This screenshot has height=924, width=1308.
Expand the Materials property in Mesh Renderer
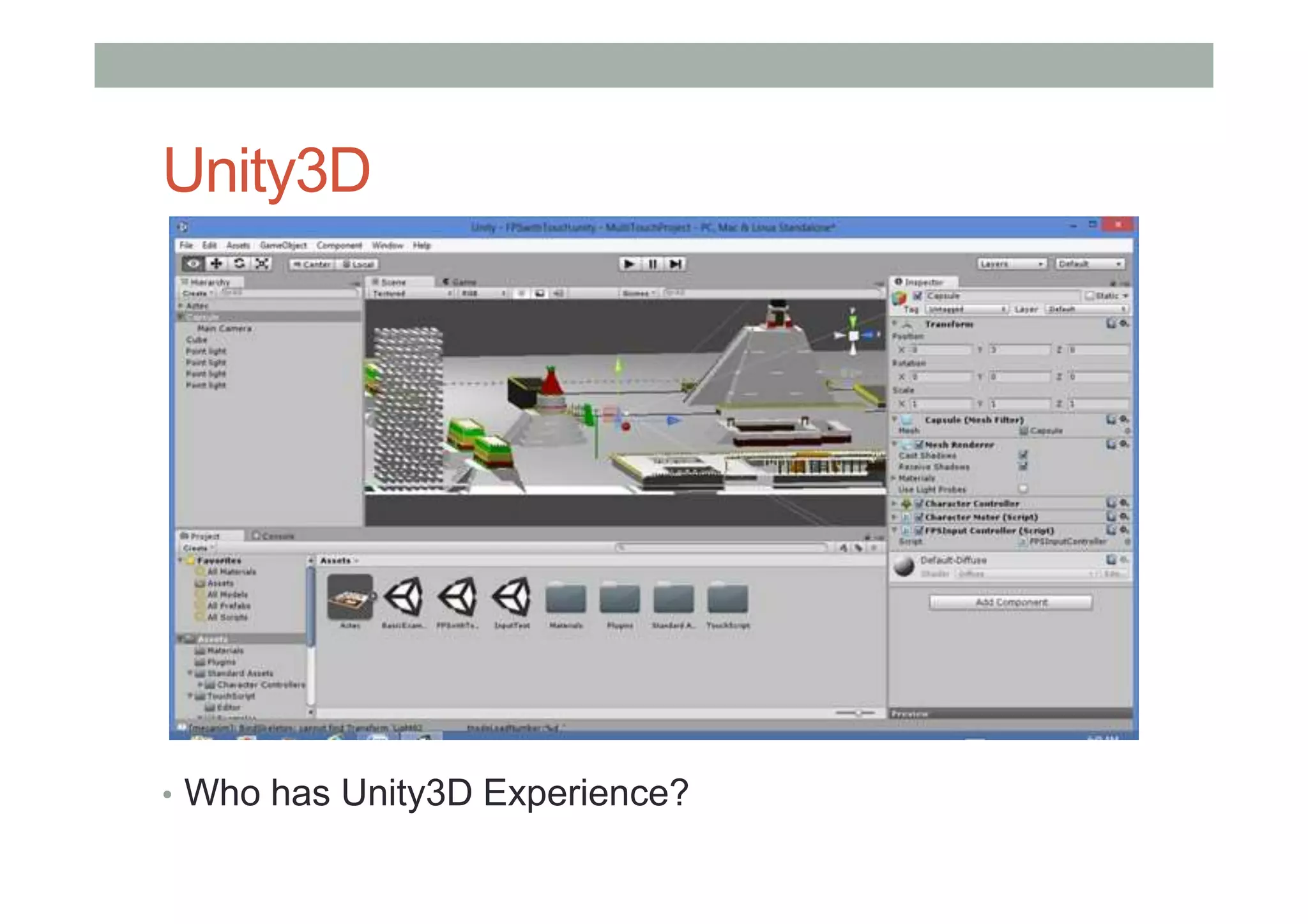point(894,478)
